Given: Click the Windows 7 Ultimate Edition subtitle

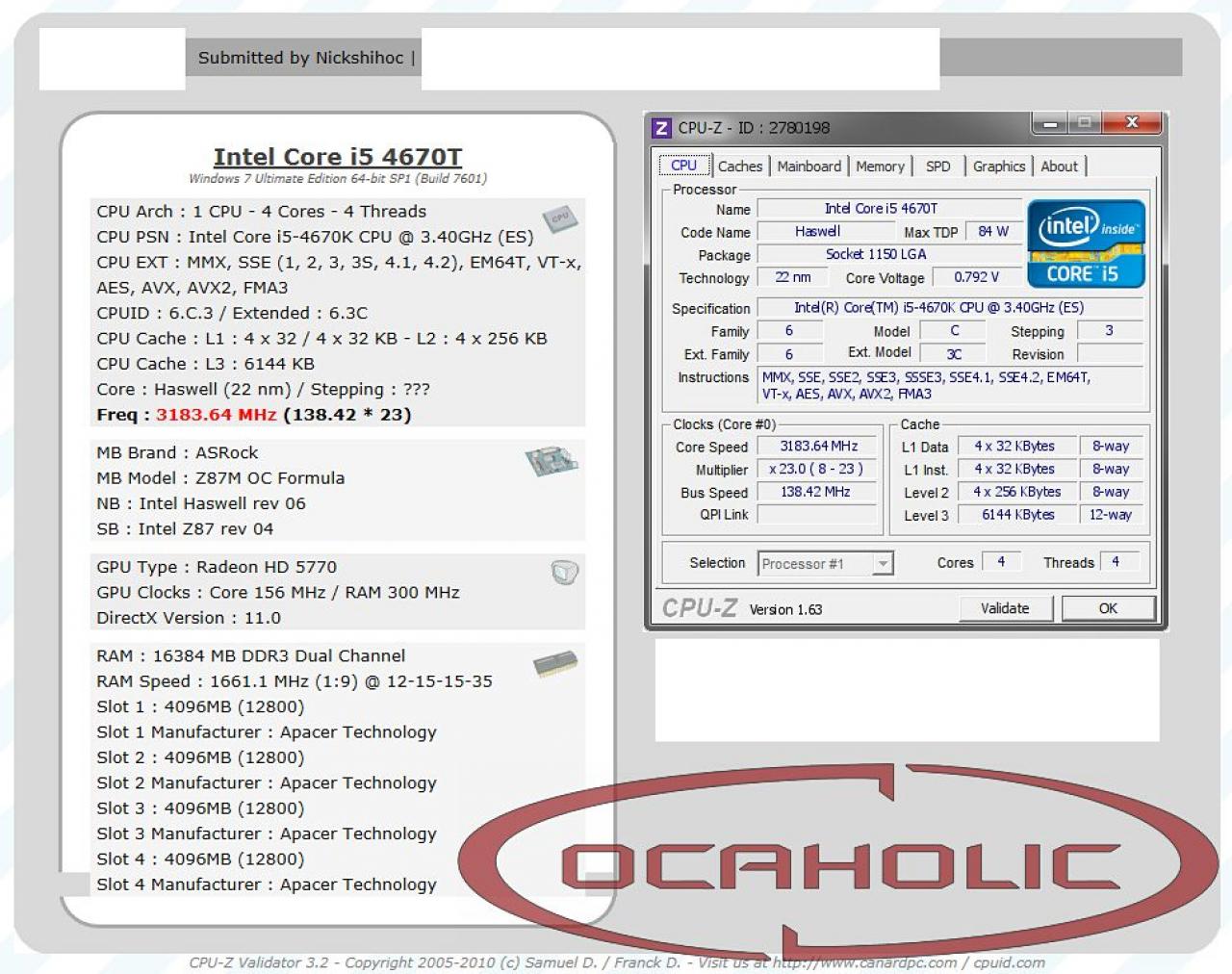Looking at the screenshot, I should click(x=338, y=179).
